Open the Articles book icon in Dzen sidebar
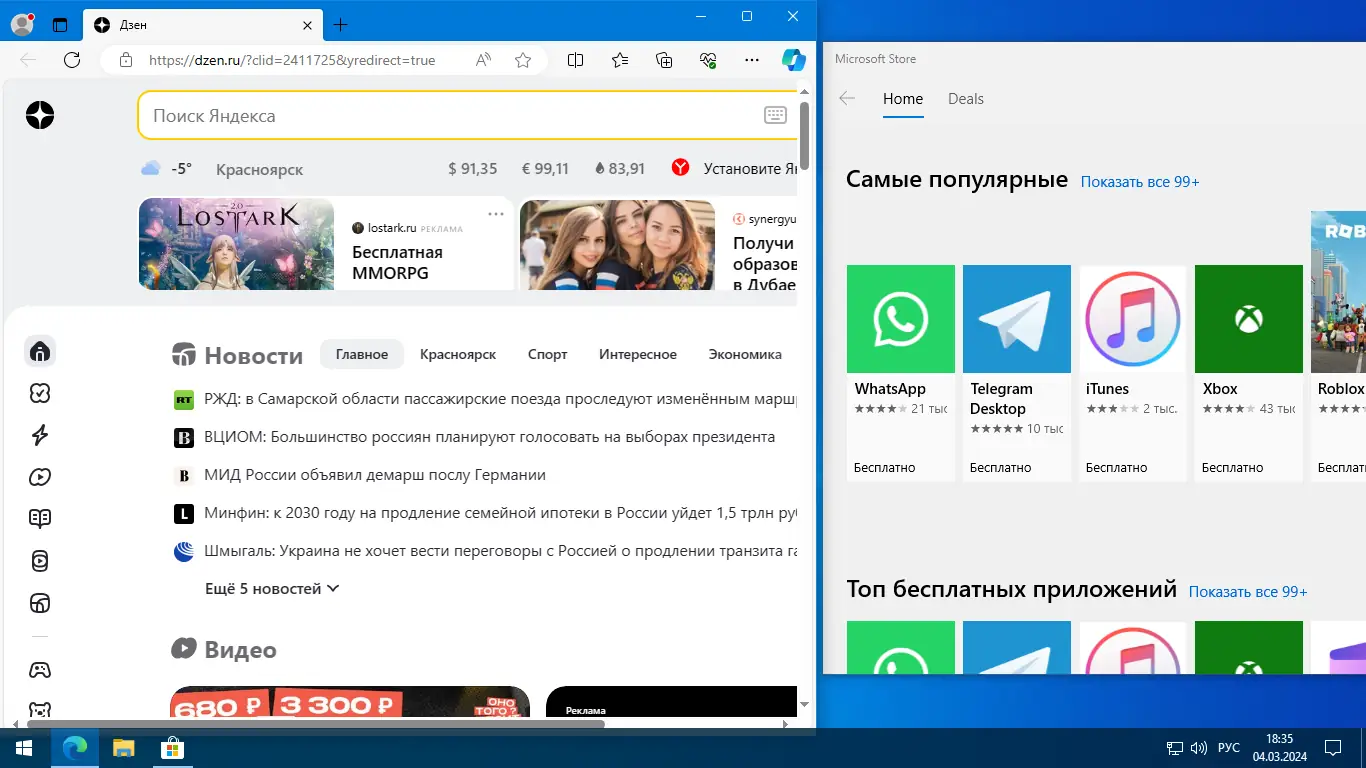The width and height of the screenshot is (1366, 768). click(40, 518)
